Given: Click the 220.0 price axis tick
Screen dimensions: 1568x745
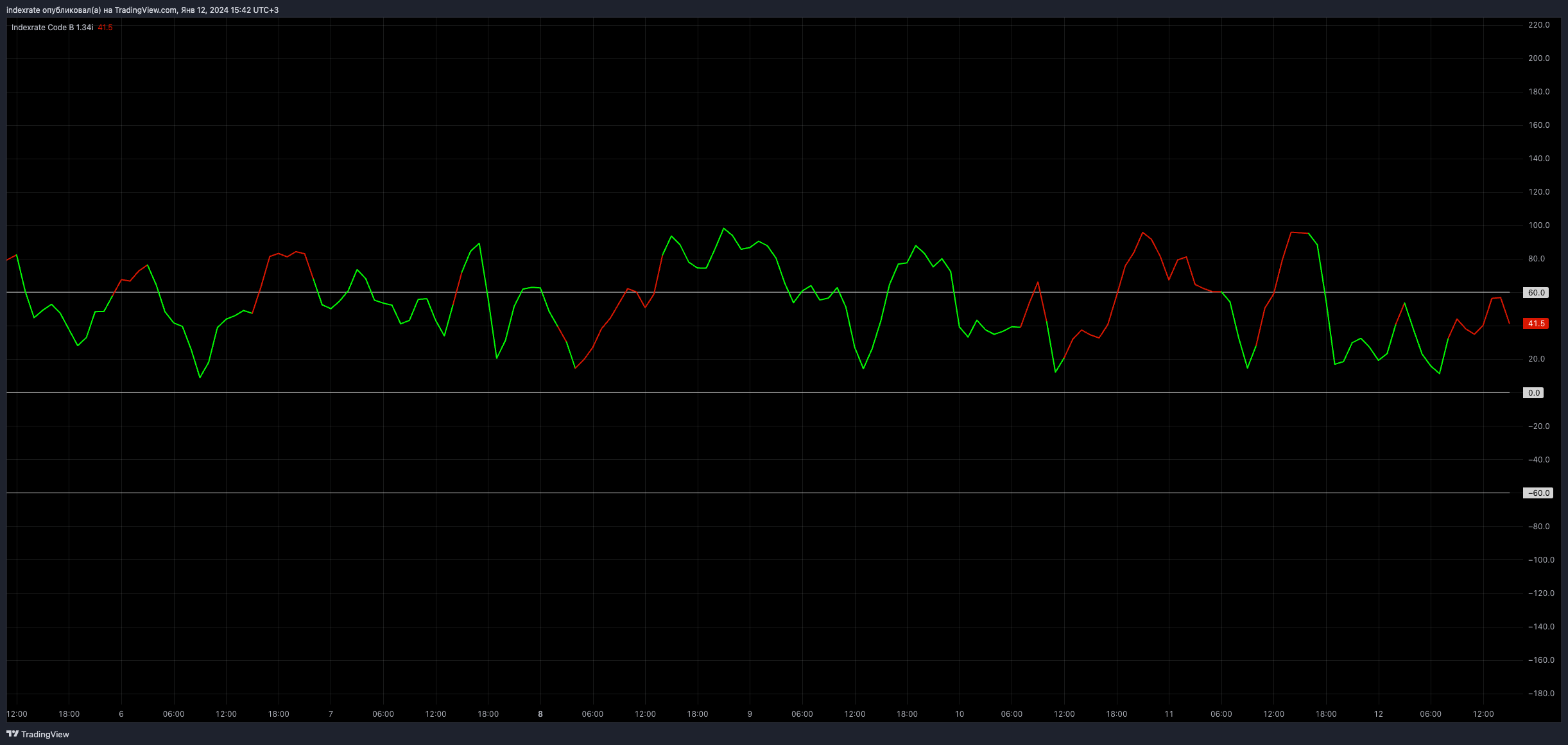Looking at the screenshot, I should (x=1538, y=25).
